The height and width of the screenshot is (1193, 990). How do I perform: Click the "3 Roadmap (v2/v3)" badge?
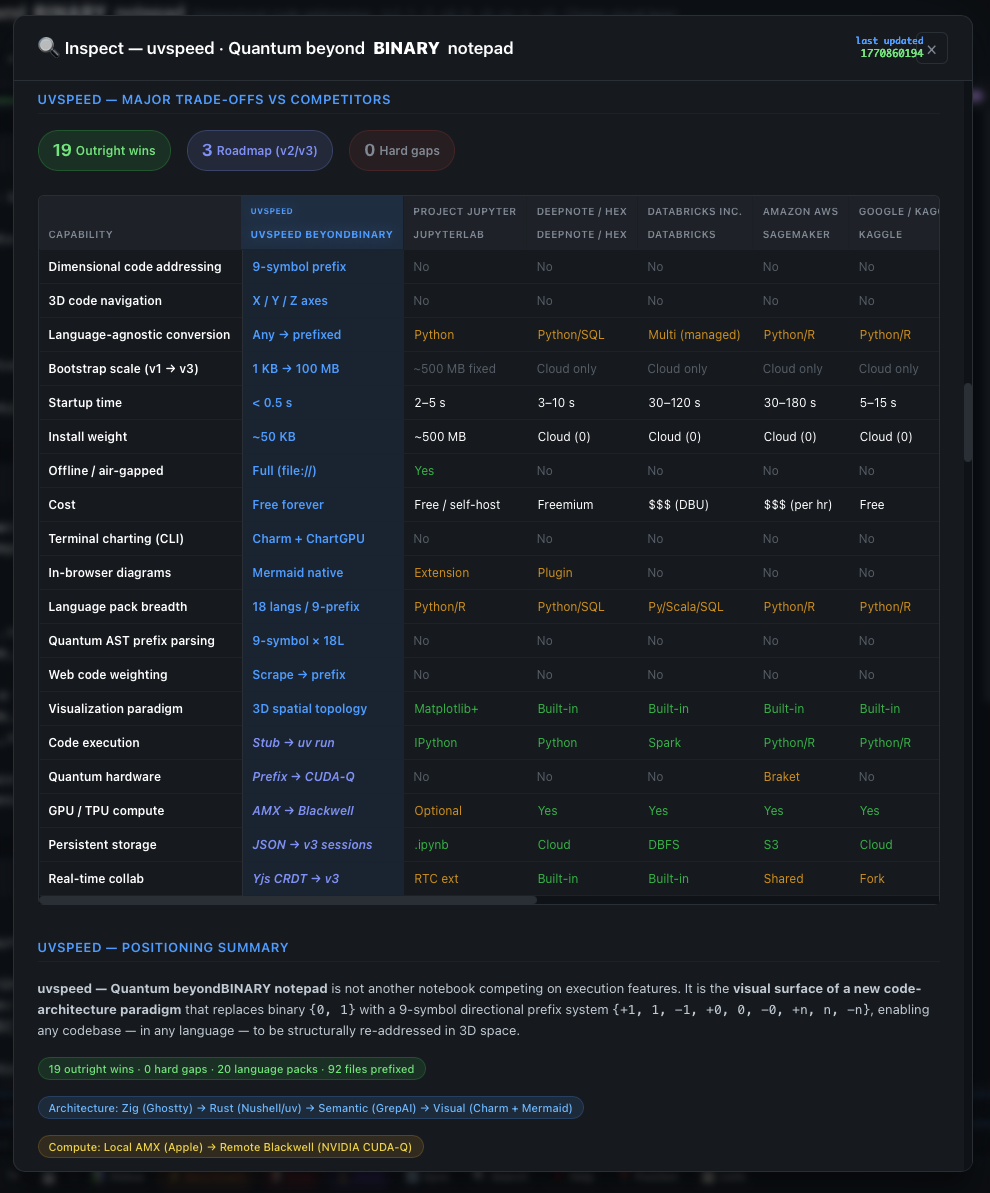(259, 150)
